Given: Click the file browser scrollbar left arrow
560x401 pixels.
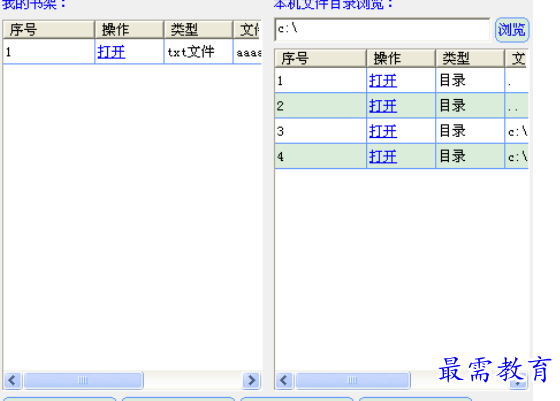Looking at the screenshot, I should point(284,380).
